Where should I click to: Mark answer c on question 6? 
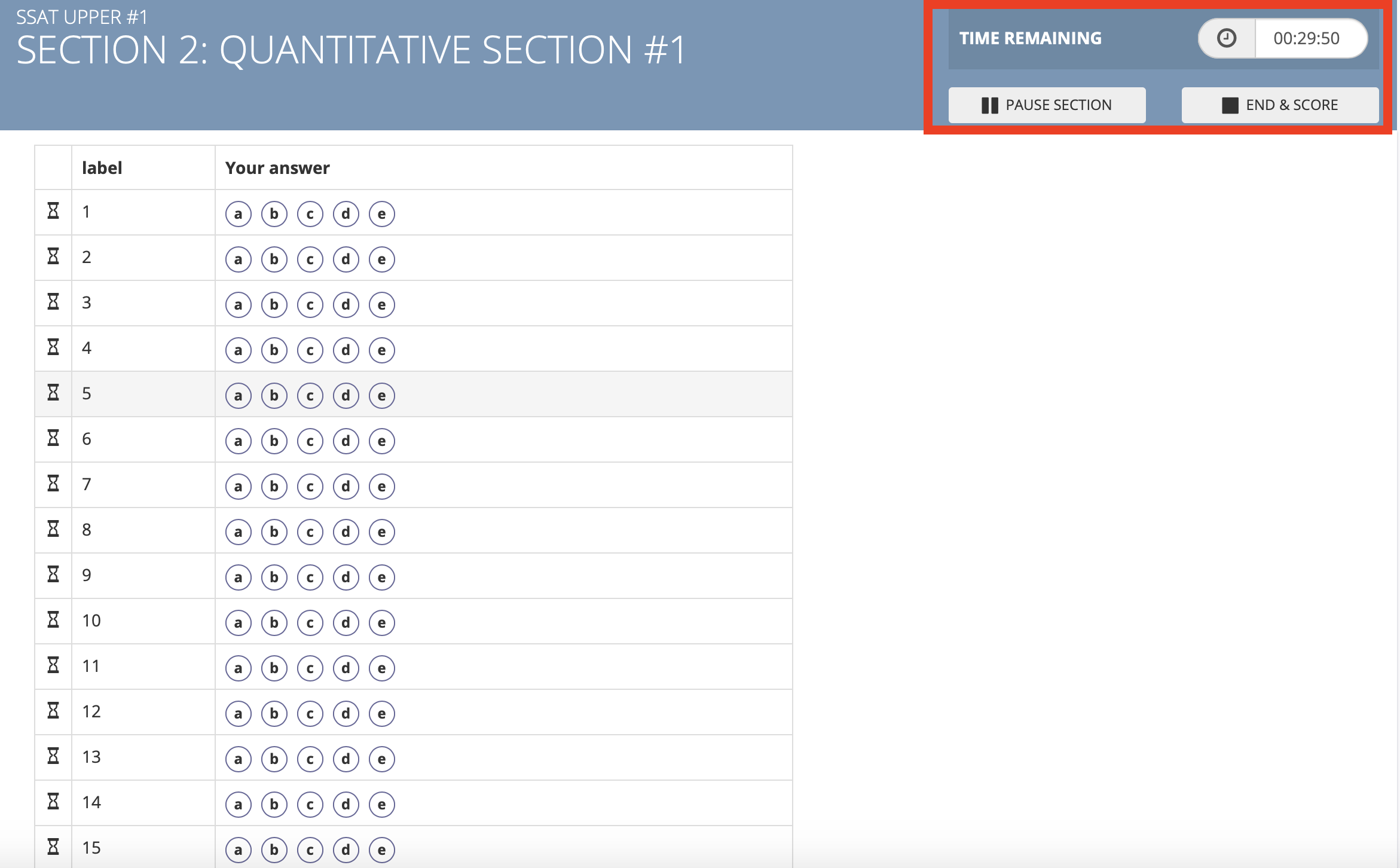pyautogui.click(x=310, y=441)
